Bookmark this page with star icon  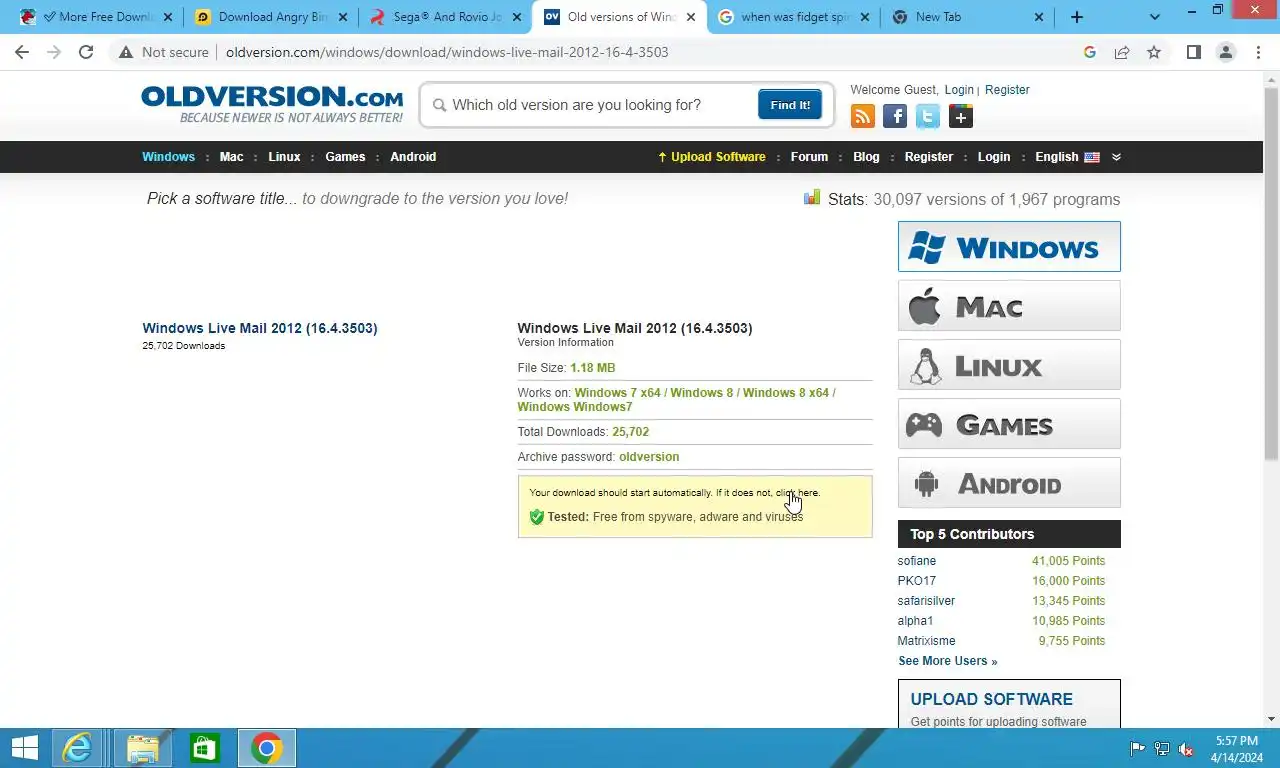tap(1154, 52)
